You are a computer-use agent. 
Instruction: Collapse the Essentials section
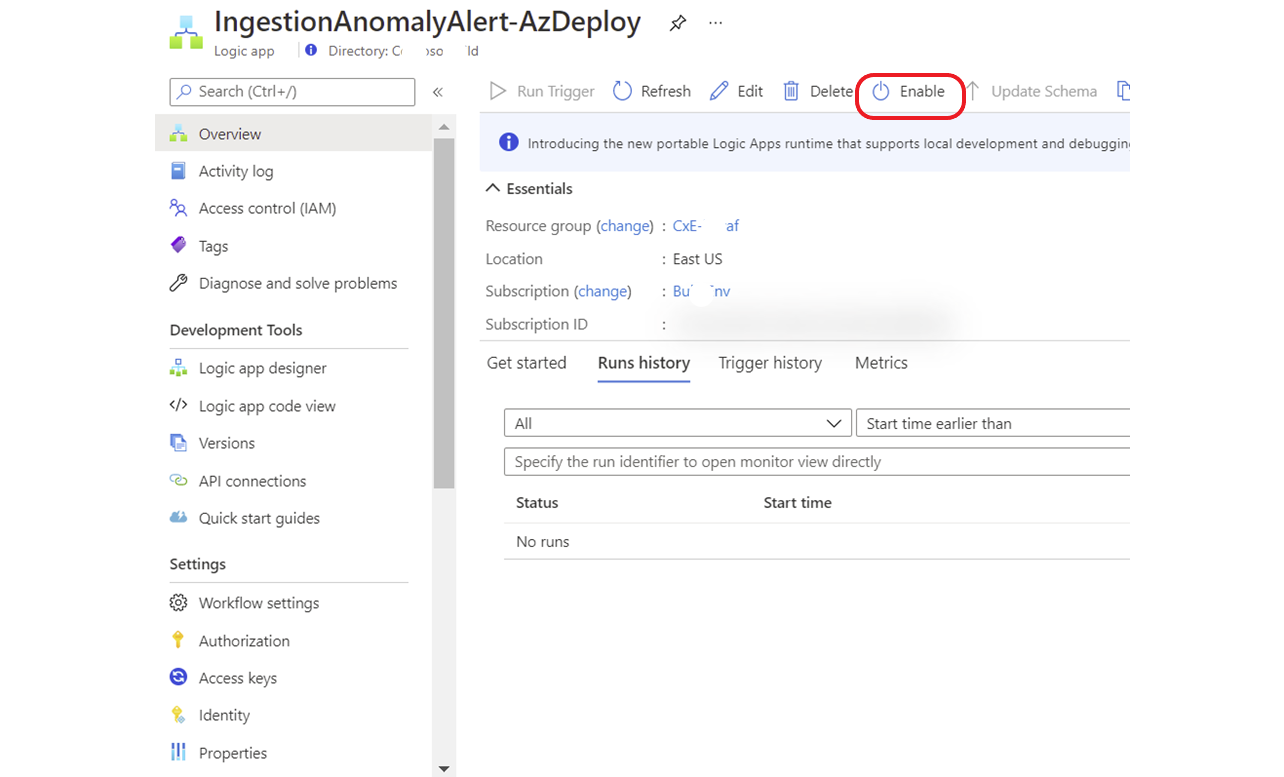[529, 188]
